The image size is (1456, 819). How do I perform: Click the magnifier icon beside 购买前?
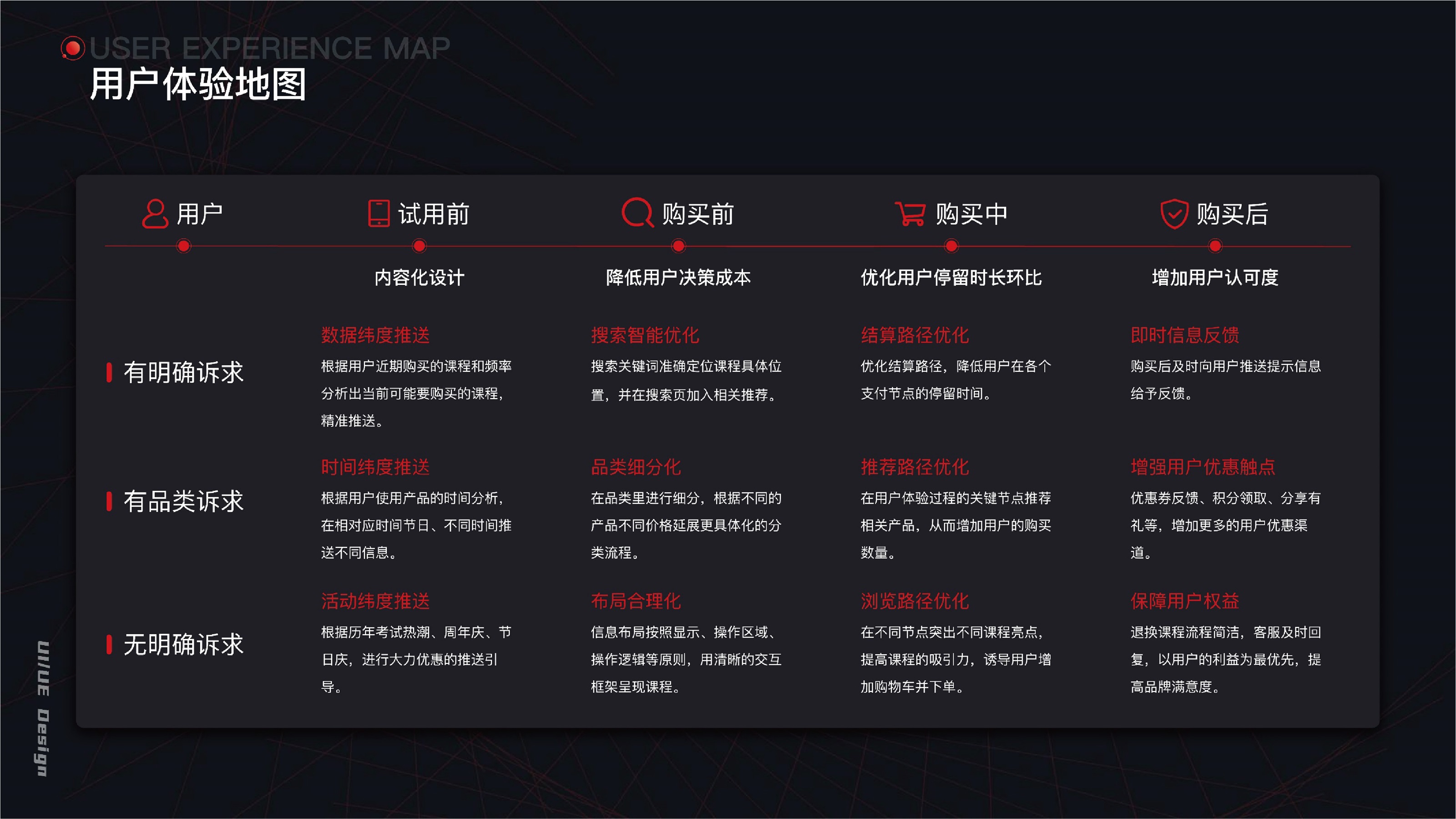coord(637,212)
